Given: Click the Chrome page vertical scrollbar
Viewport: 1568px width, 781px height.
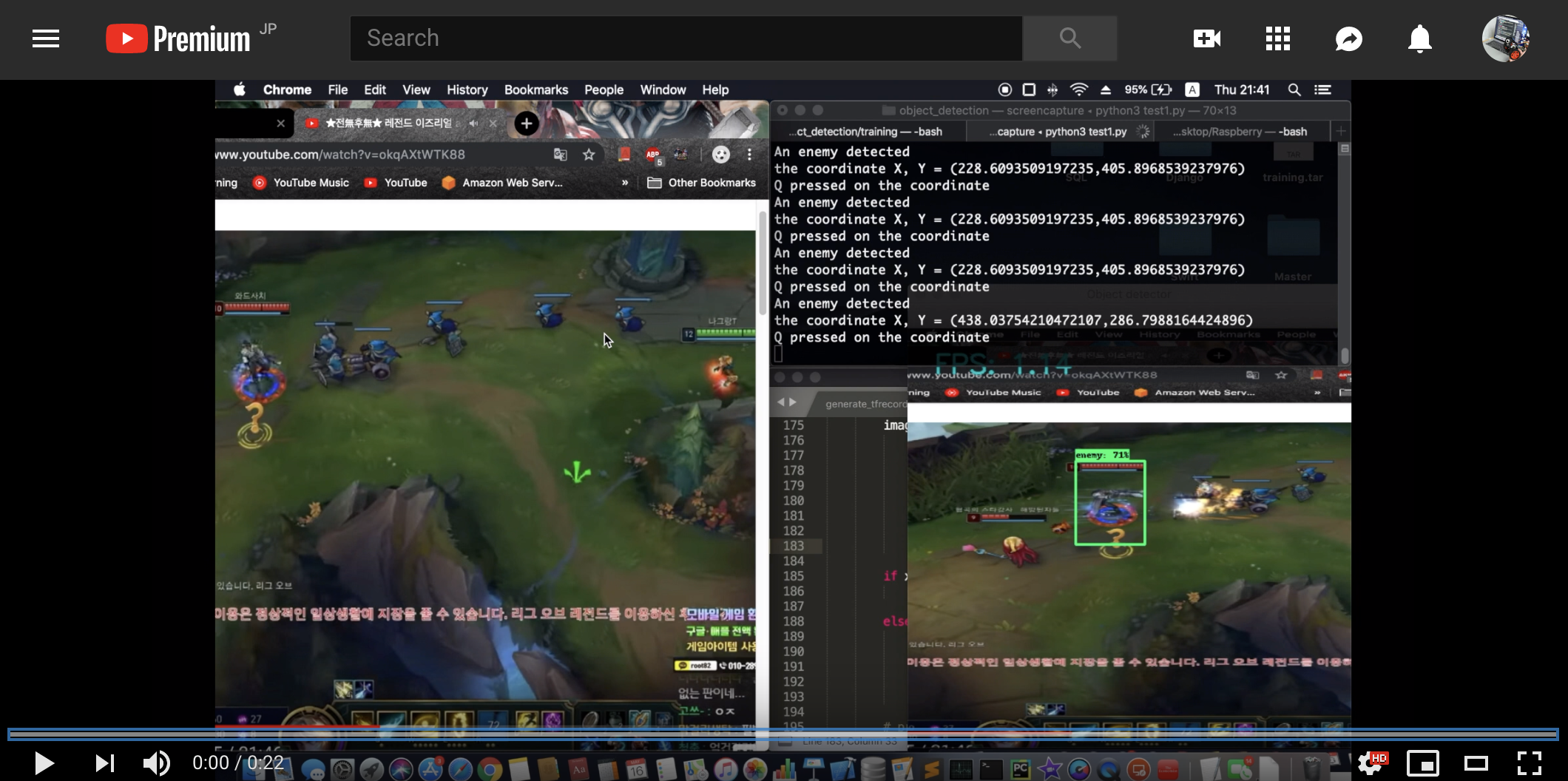Looking at the screenshot, I should point(763,263).
